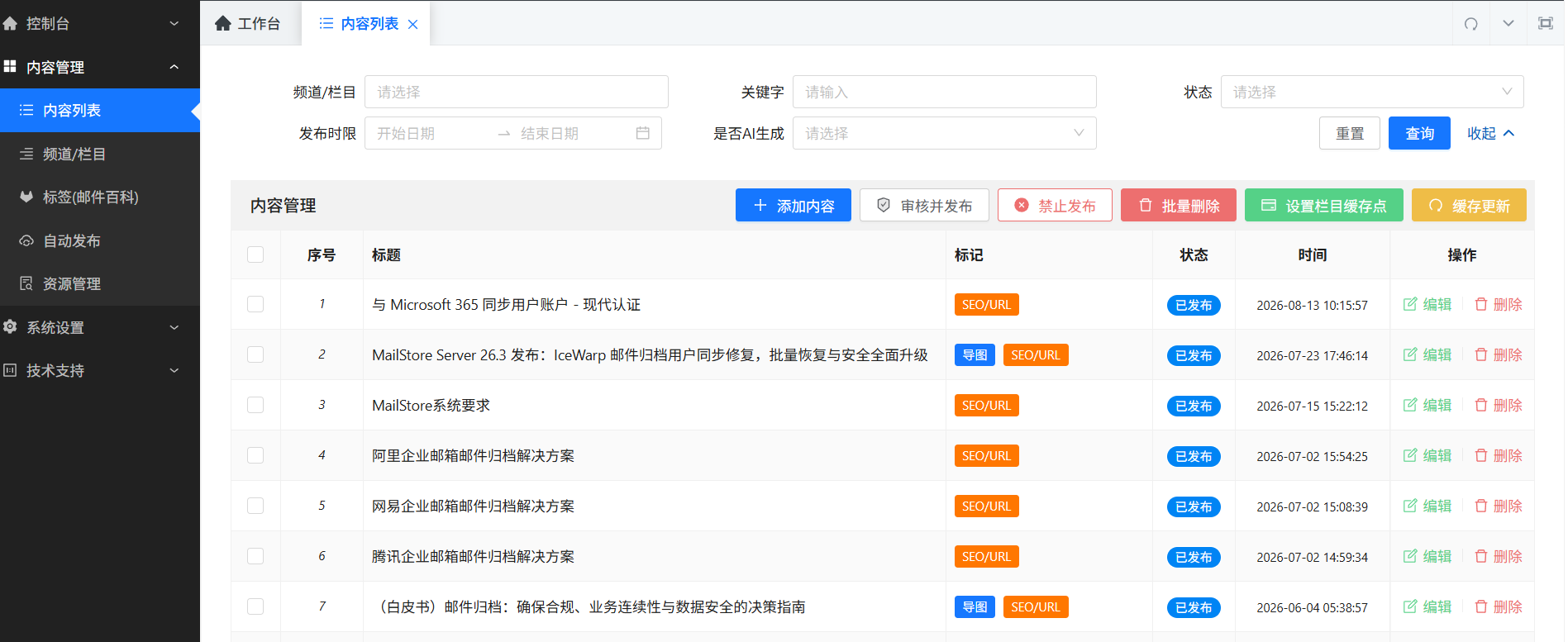The height and width of the screenshot is (642, 1568).
Task: Click the refresh icon in tab bar
Action: pyautogui.click(x=1471, y=23)
